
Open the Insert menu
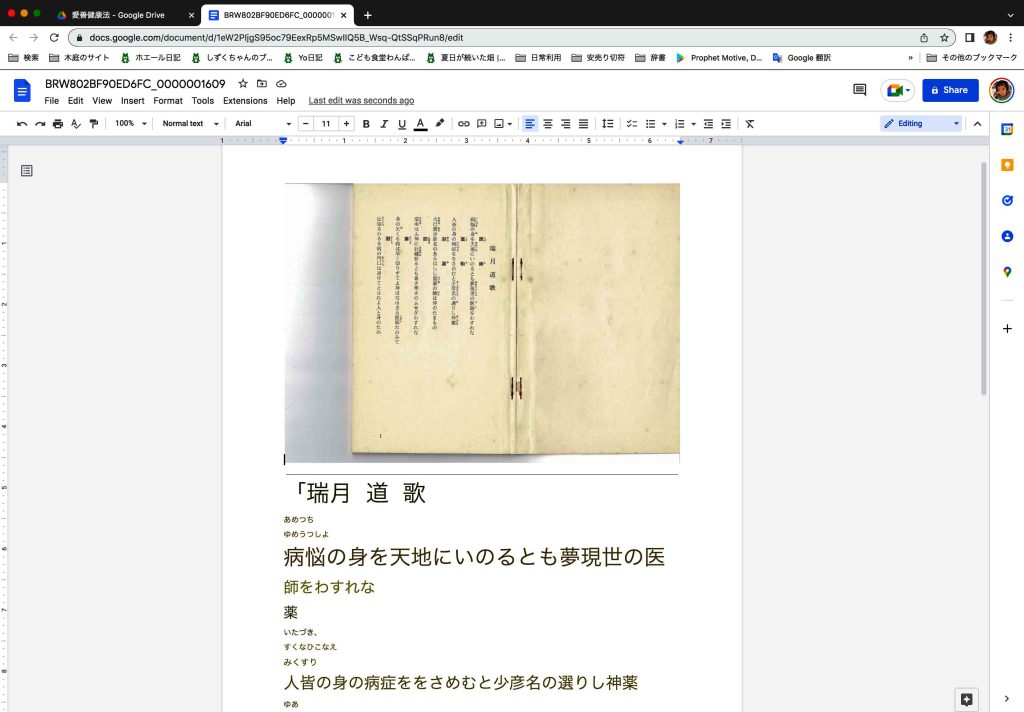tap(133, 101)
